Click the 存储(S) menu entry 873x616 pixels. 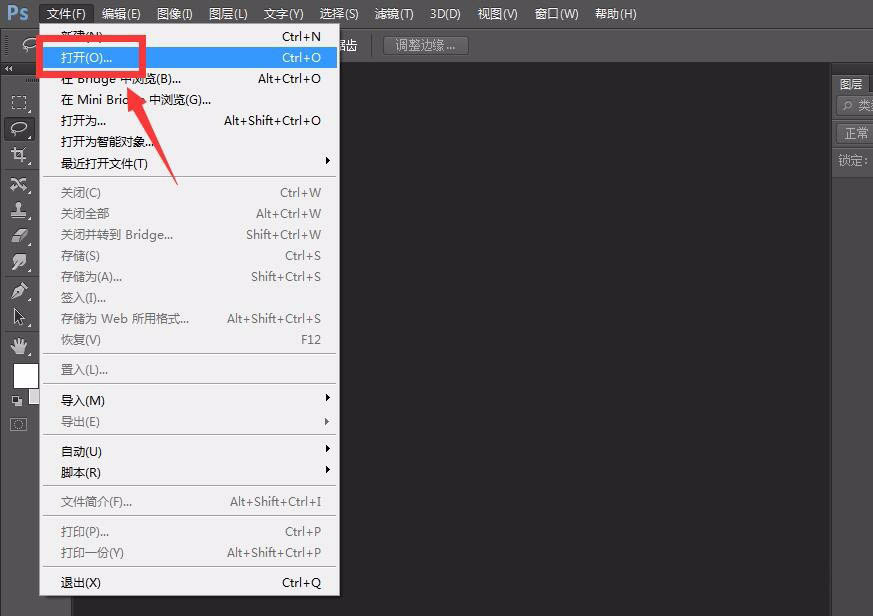[190, 256]
